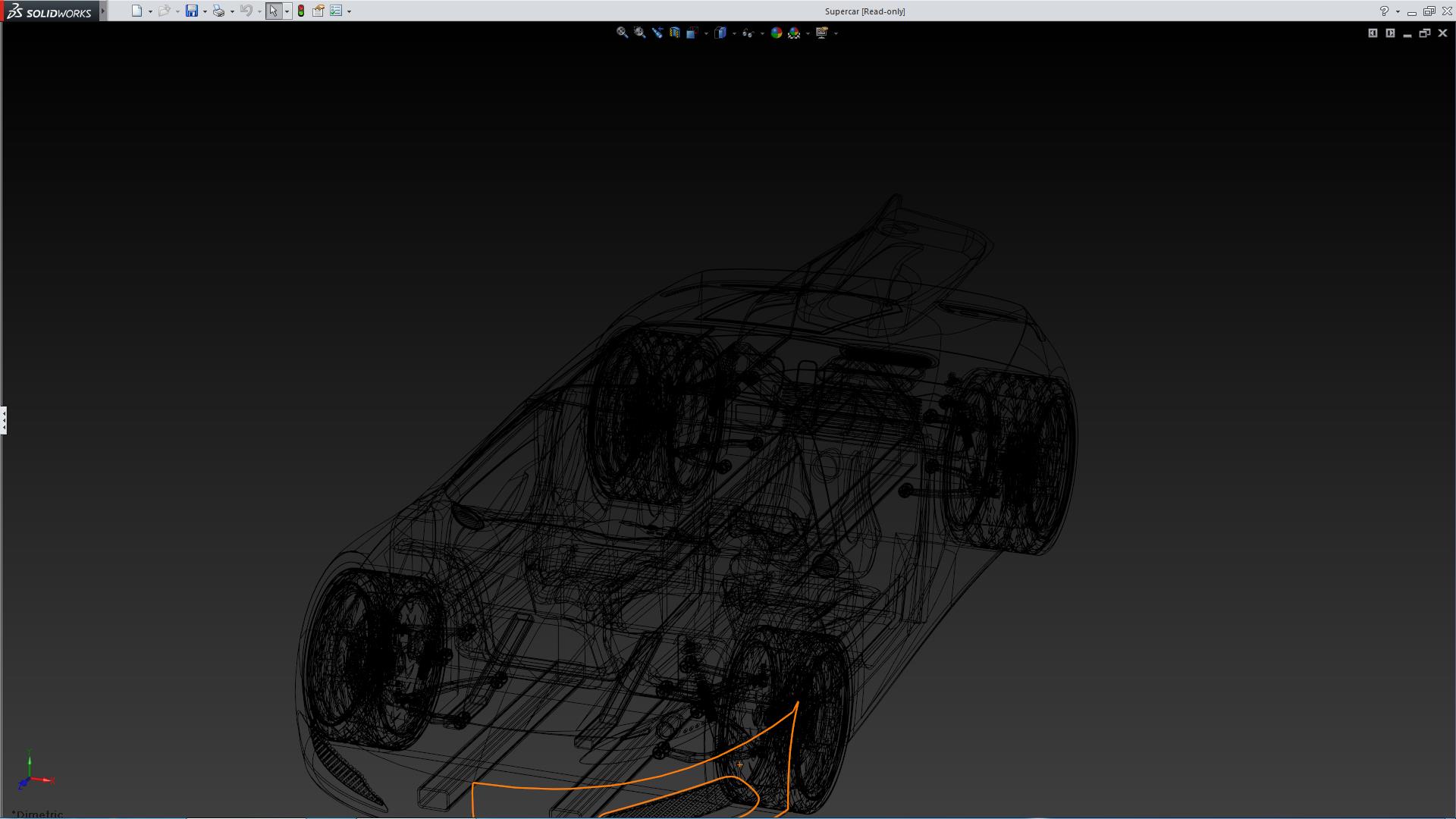Click the Zoom to Fit icon
This screenshot has height=819, width=1456.
tap(622, 33)
